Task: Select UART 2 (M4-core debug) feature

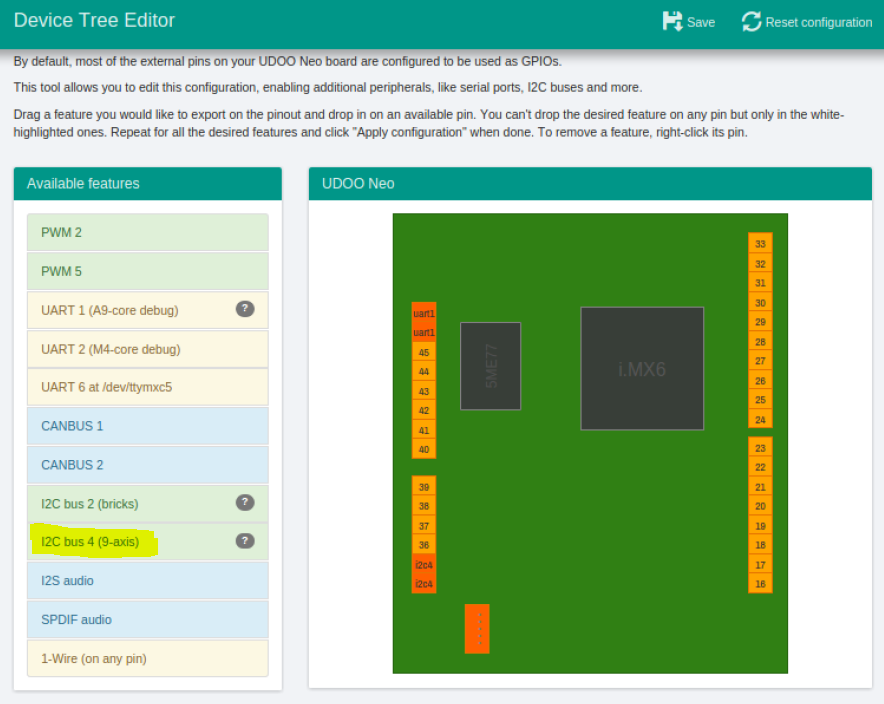Action: [x=148, y=349]
